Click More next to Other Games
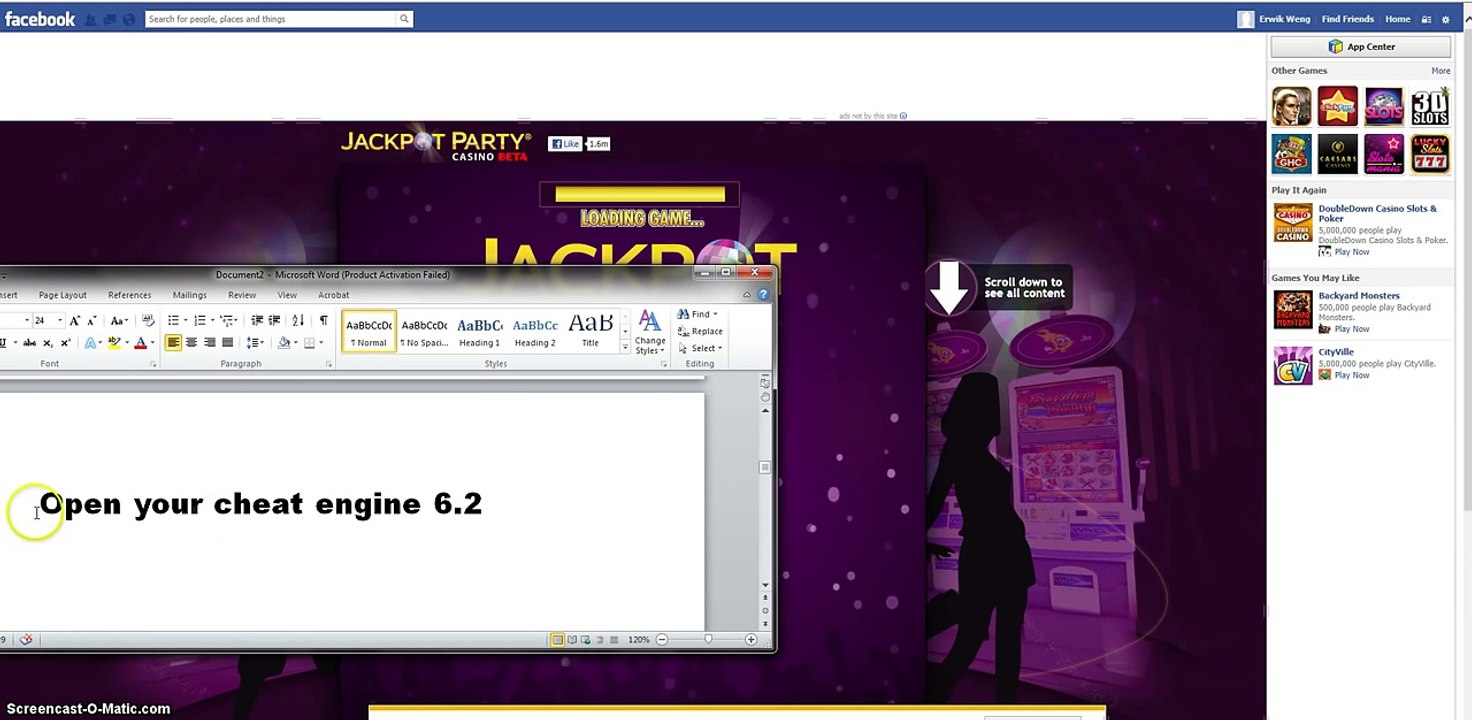1472x720 pixels. coord(1440,71)
